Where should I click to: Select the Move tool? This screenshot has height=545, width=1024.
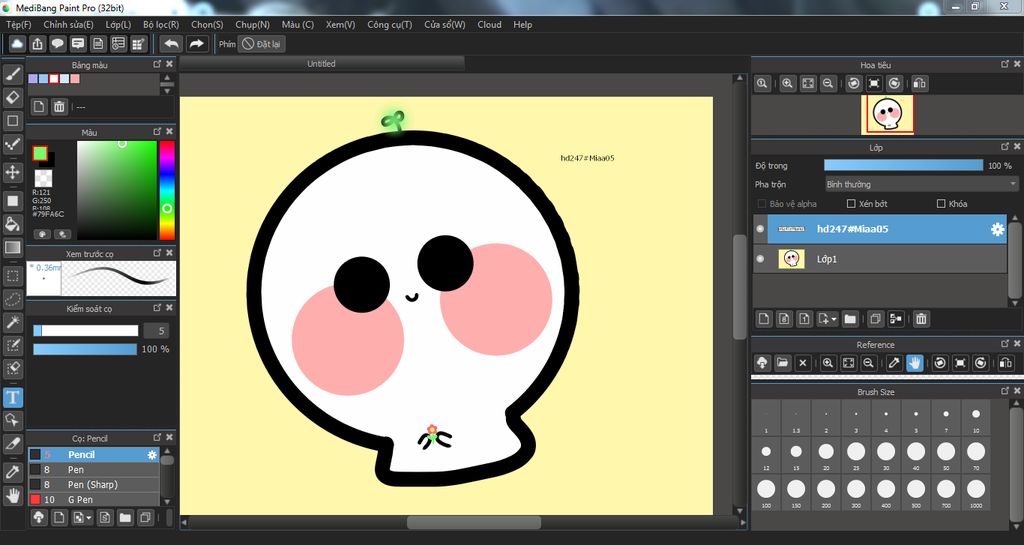tap(13, 172)
